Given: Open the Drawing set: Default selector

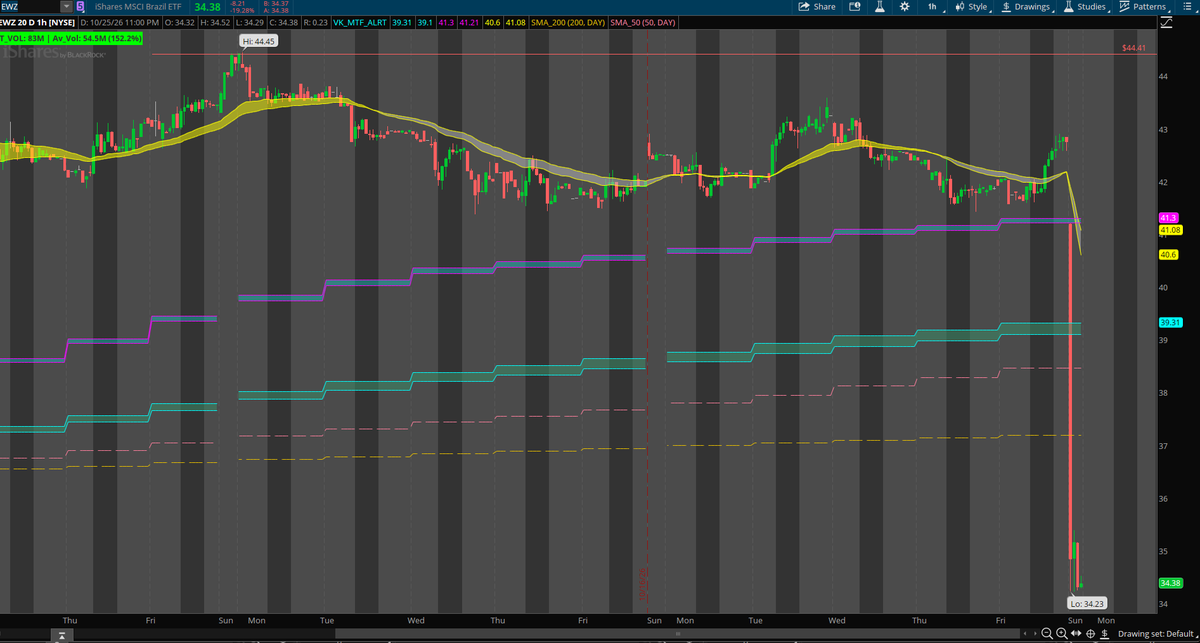Looking at the screenshot, I should [1156, 634].
